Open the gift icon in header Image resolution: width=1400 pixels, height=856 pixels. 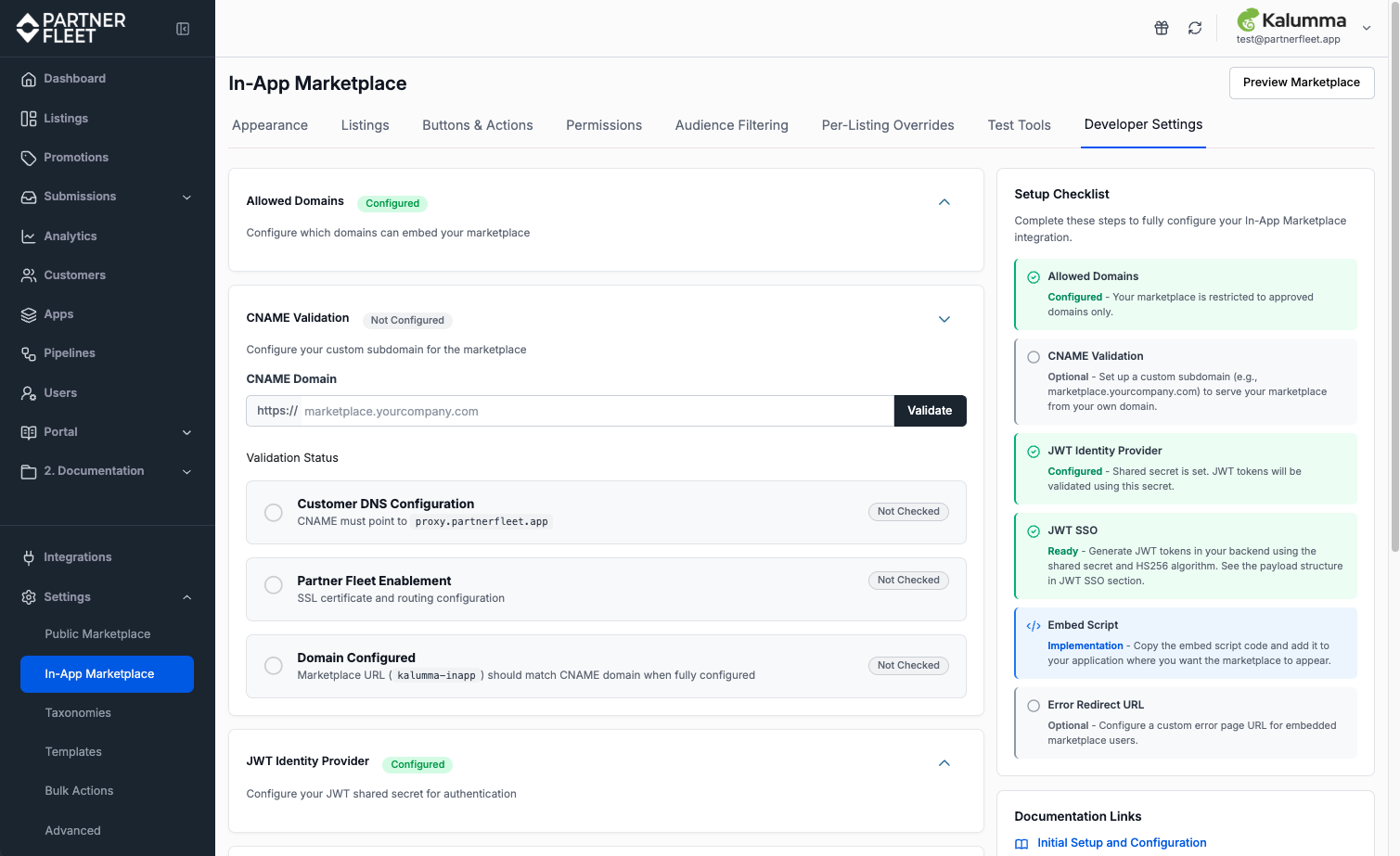1162,28
